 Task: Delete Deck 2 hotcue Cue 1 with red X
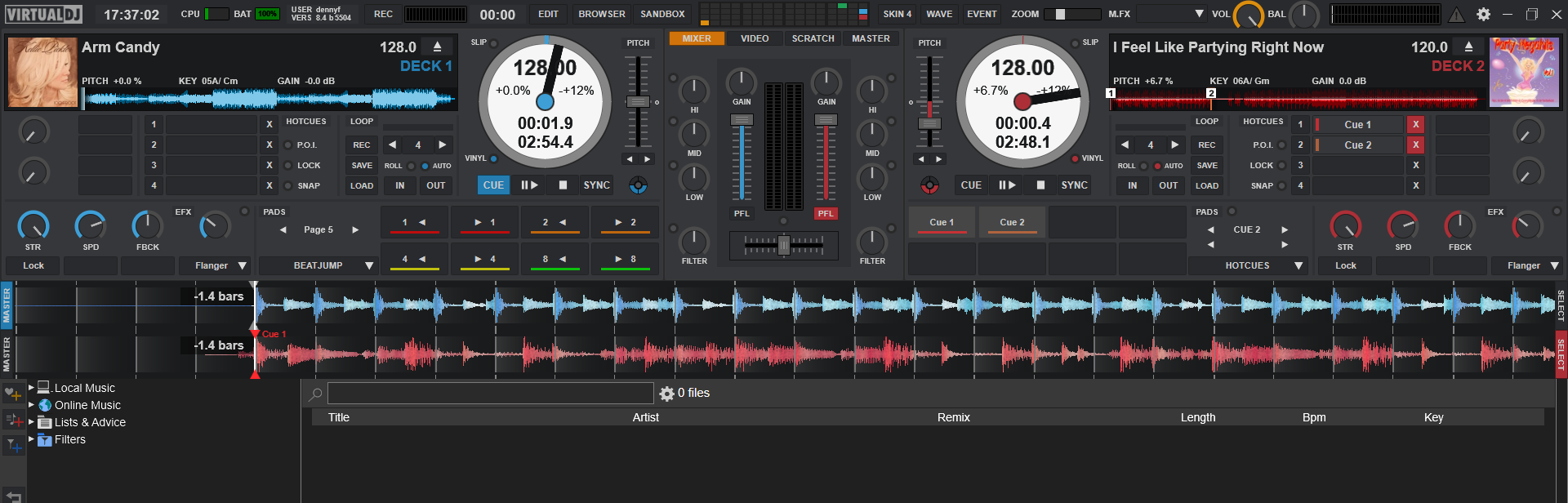point(1416,124)
